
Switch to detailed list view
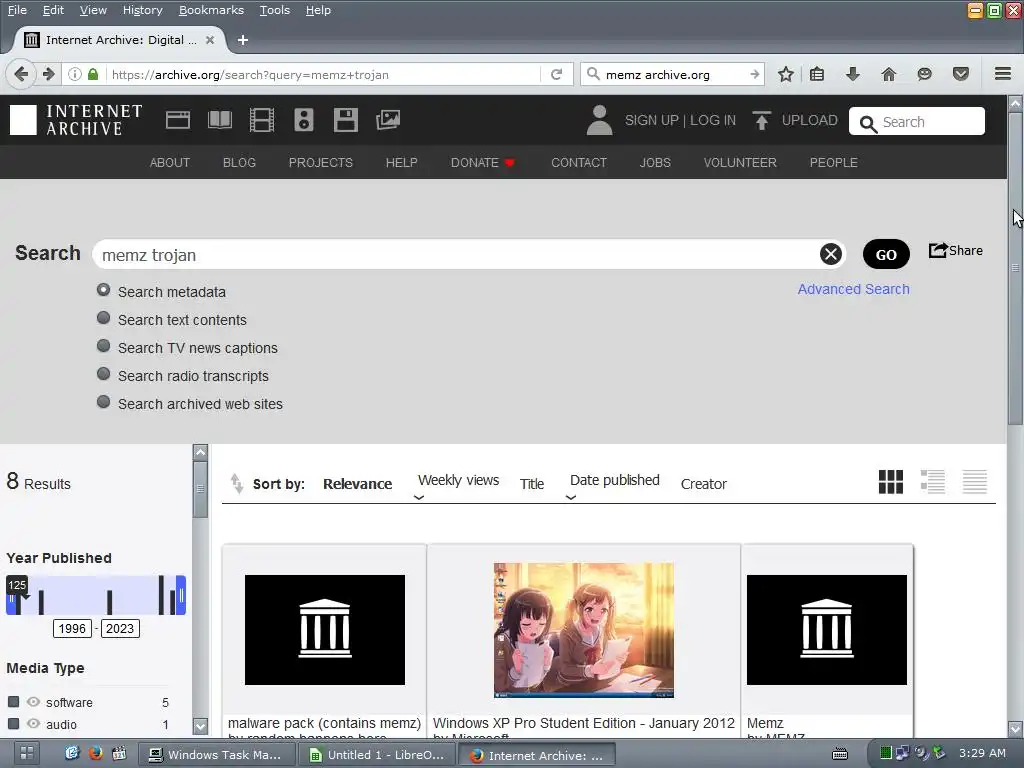933,482
